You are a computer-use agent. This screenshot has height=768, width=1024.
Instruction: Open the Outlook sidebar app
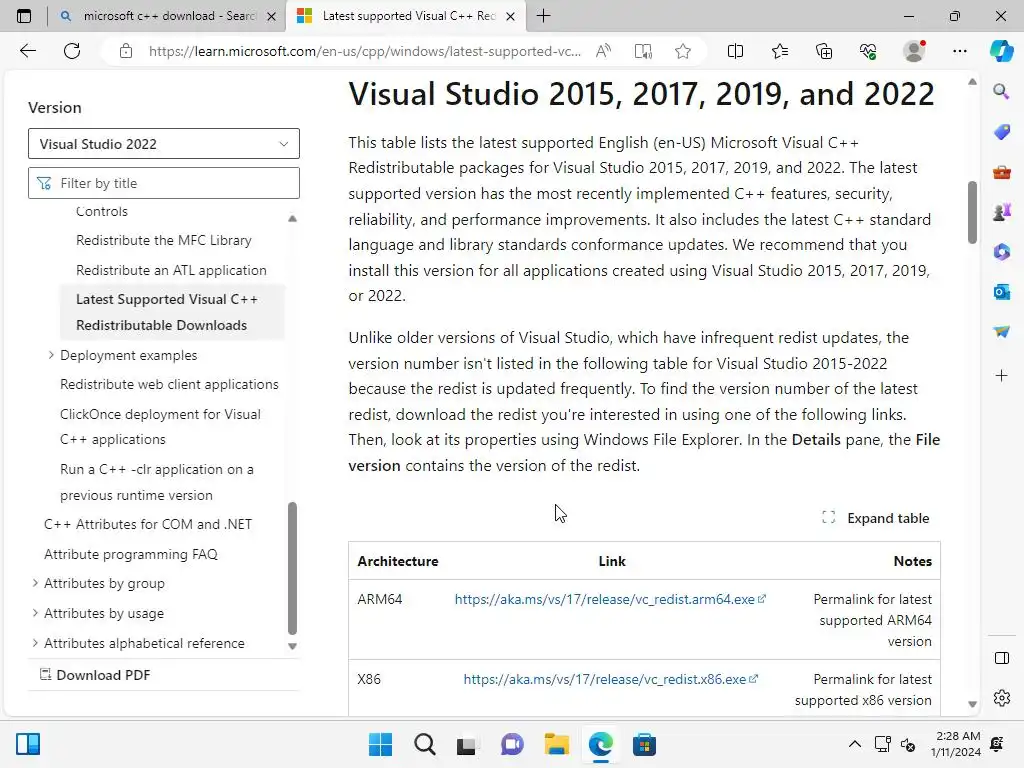1001,291
